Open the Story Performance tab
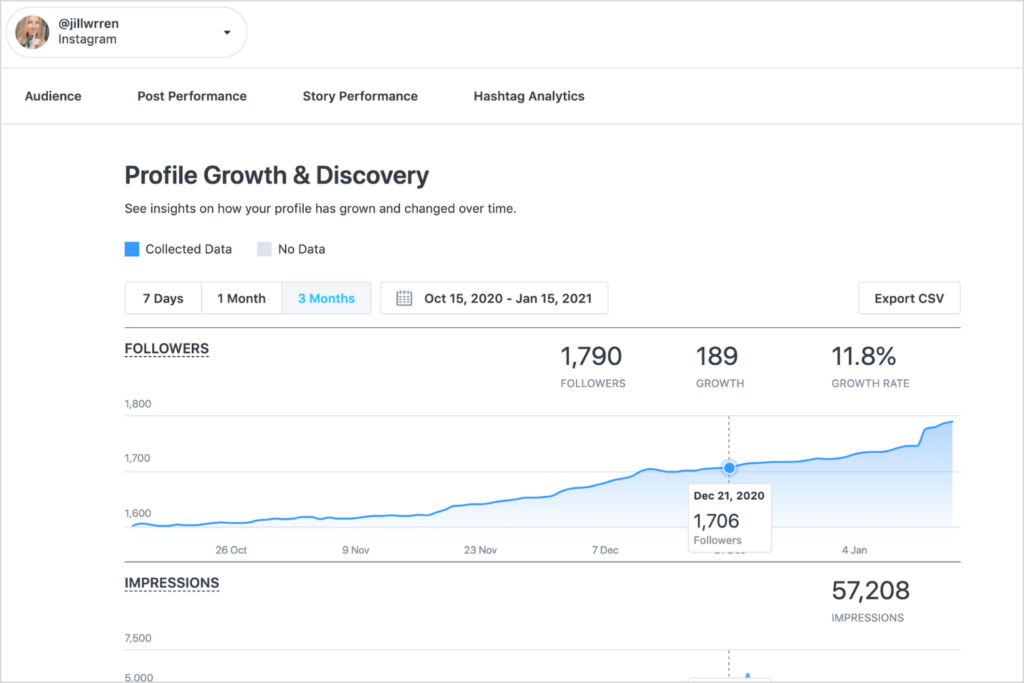This screenshot has width=1024, height=683. [x=360, y=96]
